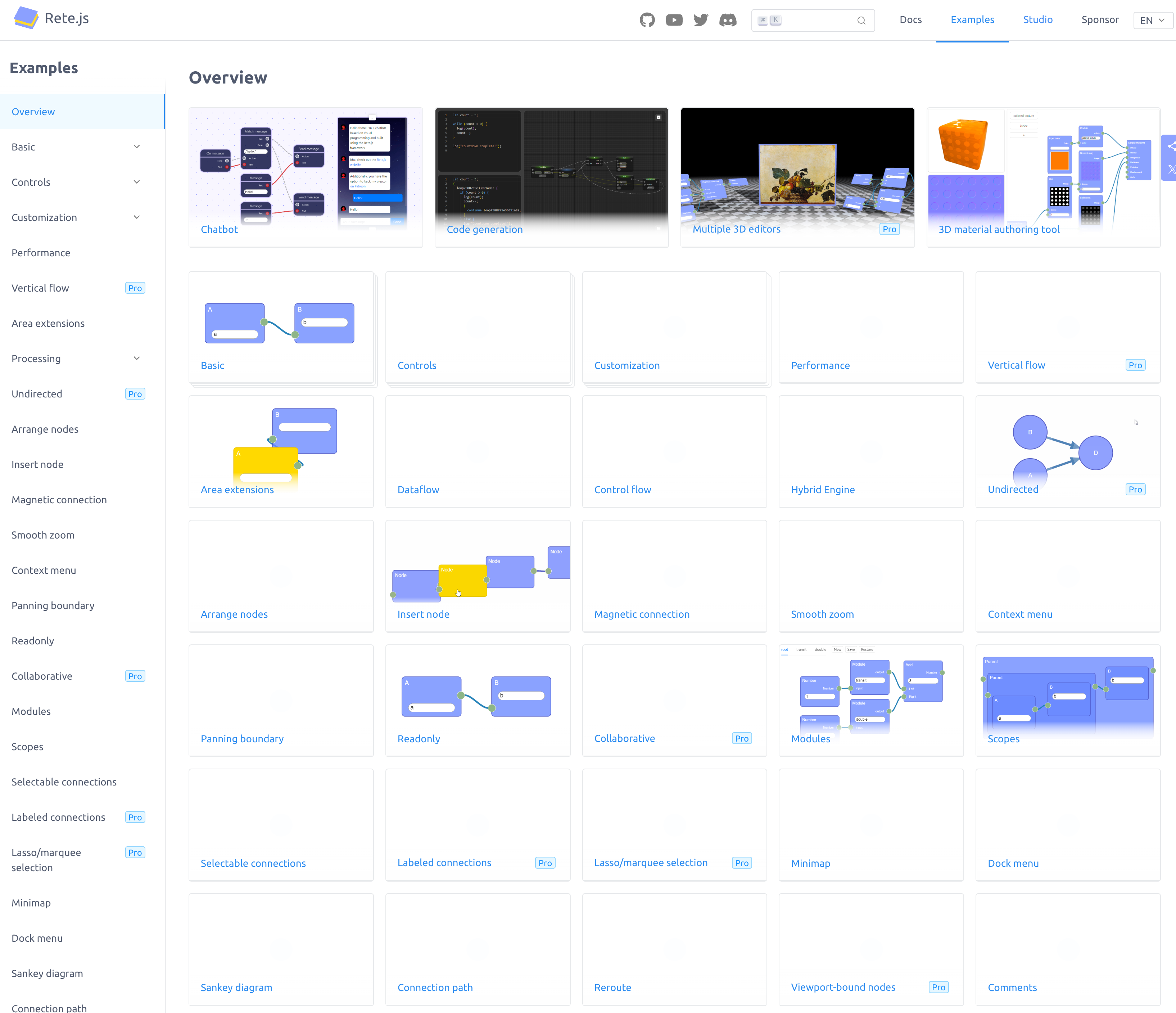Viewport: 1176px width, 1013px height.
Task: Click the YouTube icon in the header
Action: (674, 19)
